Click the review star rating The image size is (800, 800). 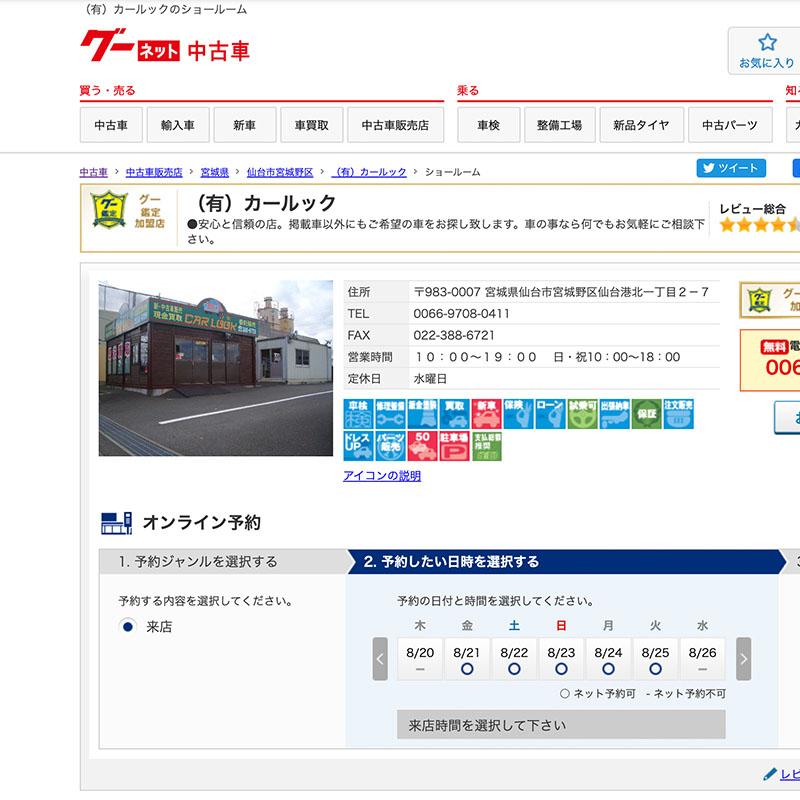click(x=759, y=224)
